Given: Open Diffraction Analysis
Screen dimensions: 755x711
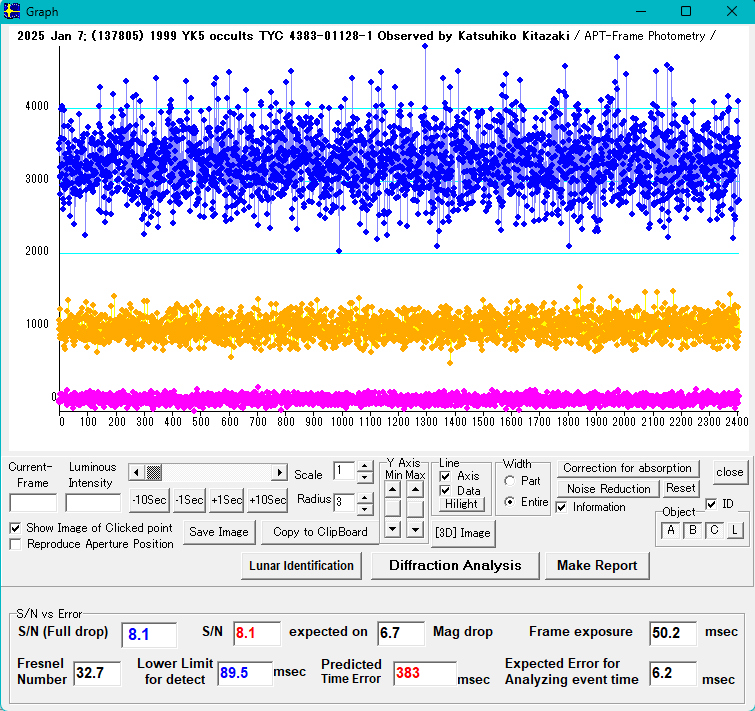Looking at the screenshot, I should [455, 565].
